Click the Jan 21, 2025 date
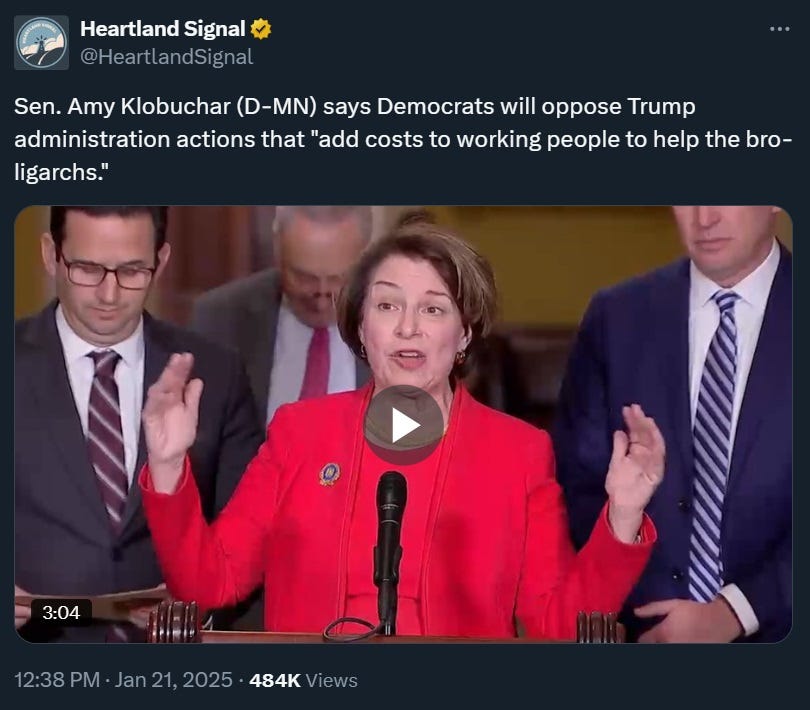This screenshot has width=810, height=710. coord(174,680)
